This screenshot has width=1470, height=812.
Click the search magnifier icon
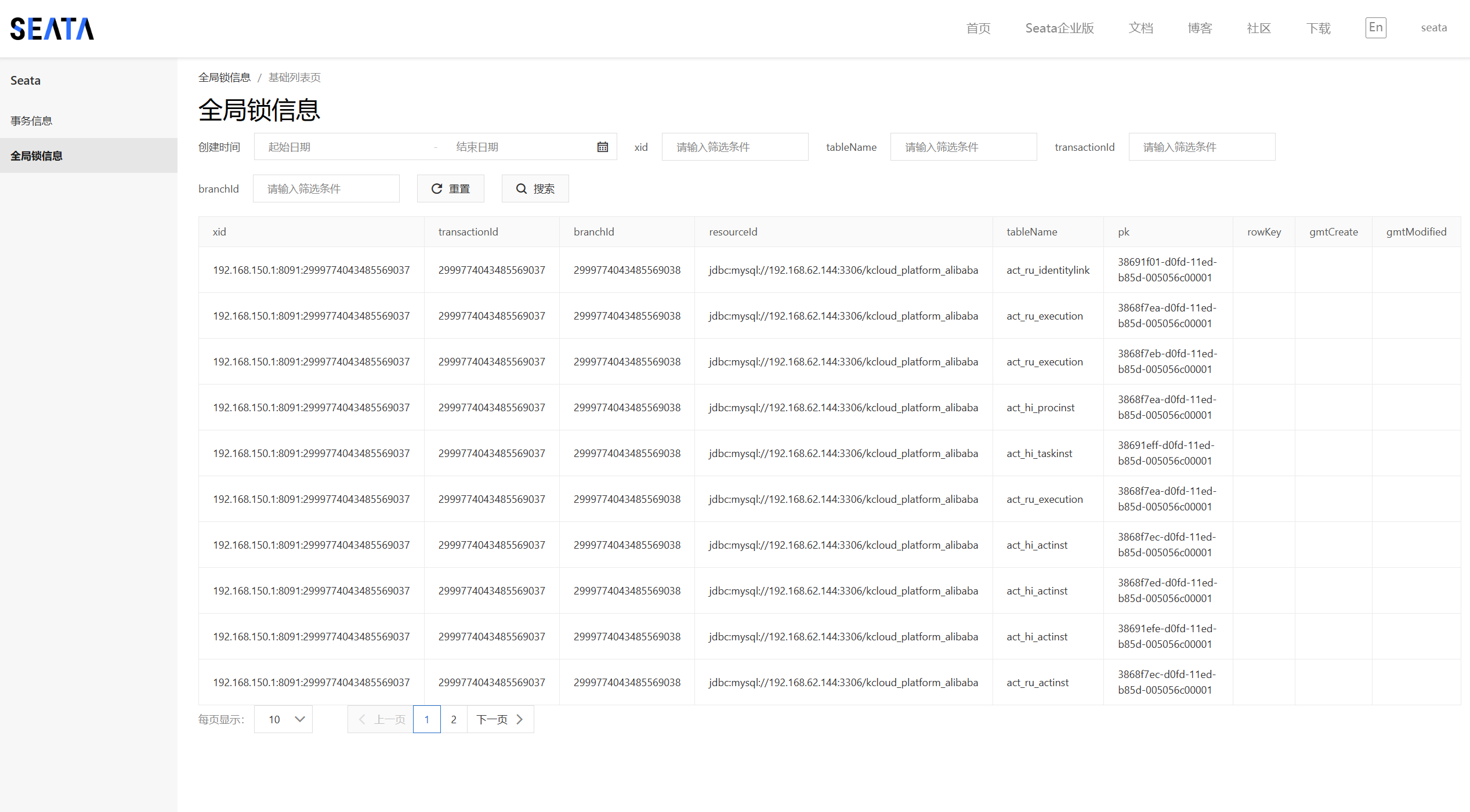(521, 188)
